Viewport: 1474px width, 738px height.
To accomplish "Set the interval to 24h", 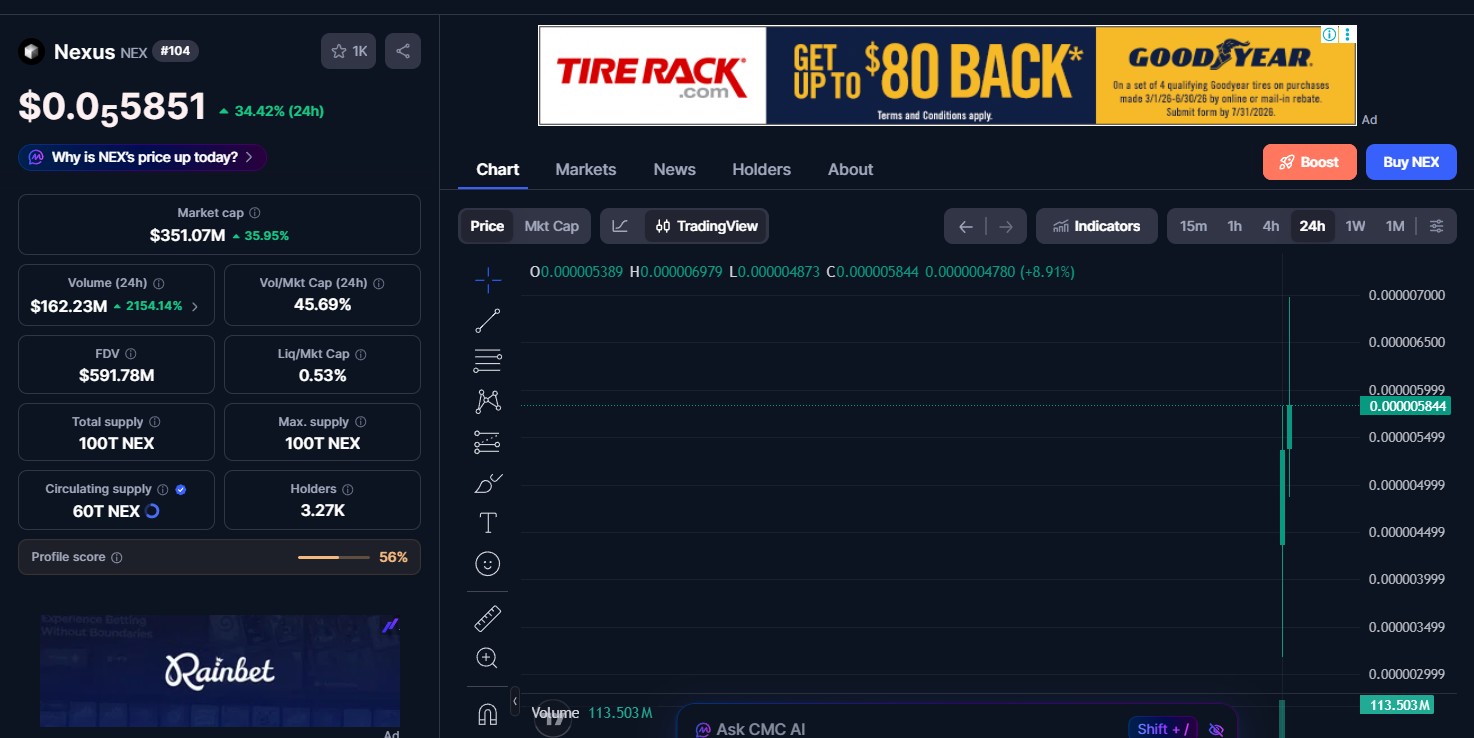I will 1312,226.
